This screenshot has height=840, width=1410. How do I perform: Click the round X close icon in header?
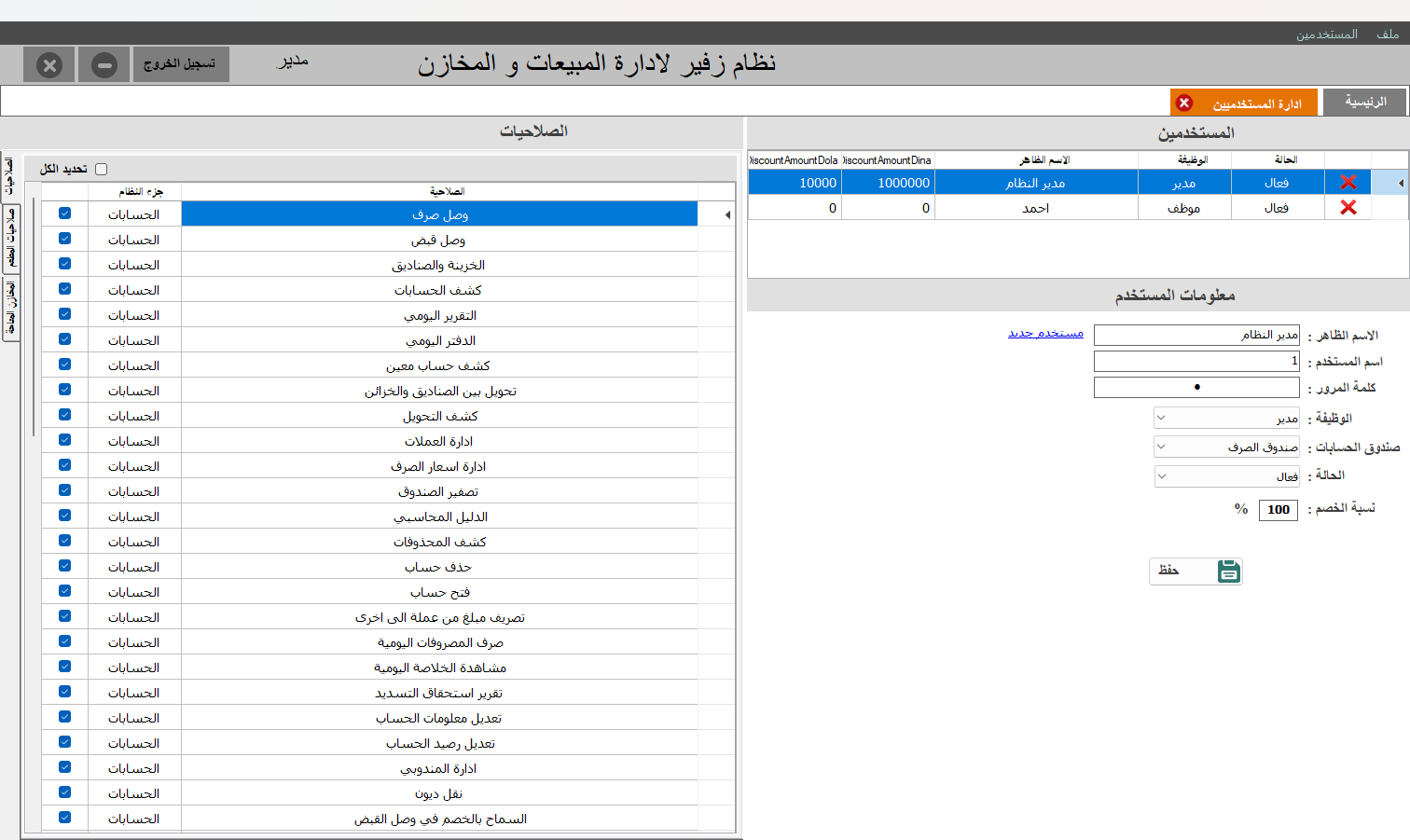[49, 65]
